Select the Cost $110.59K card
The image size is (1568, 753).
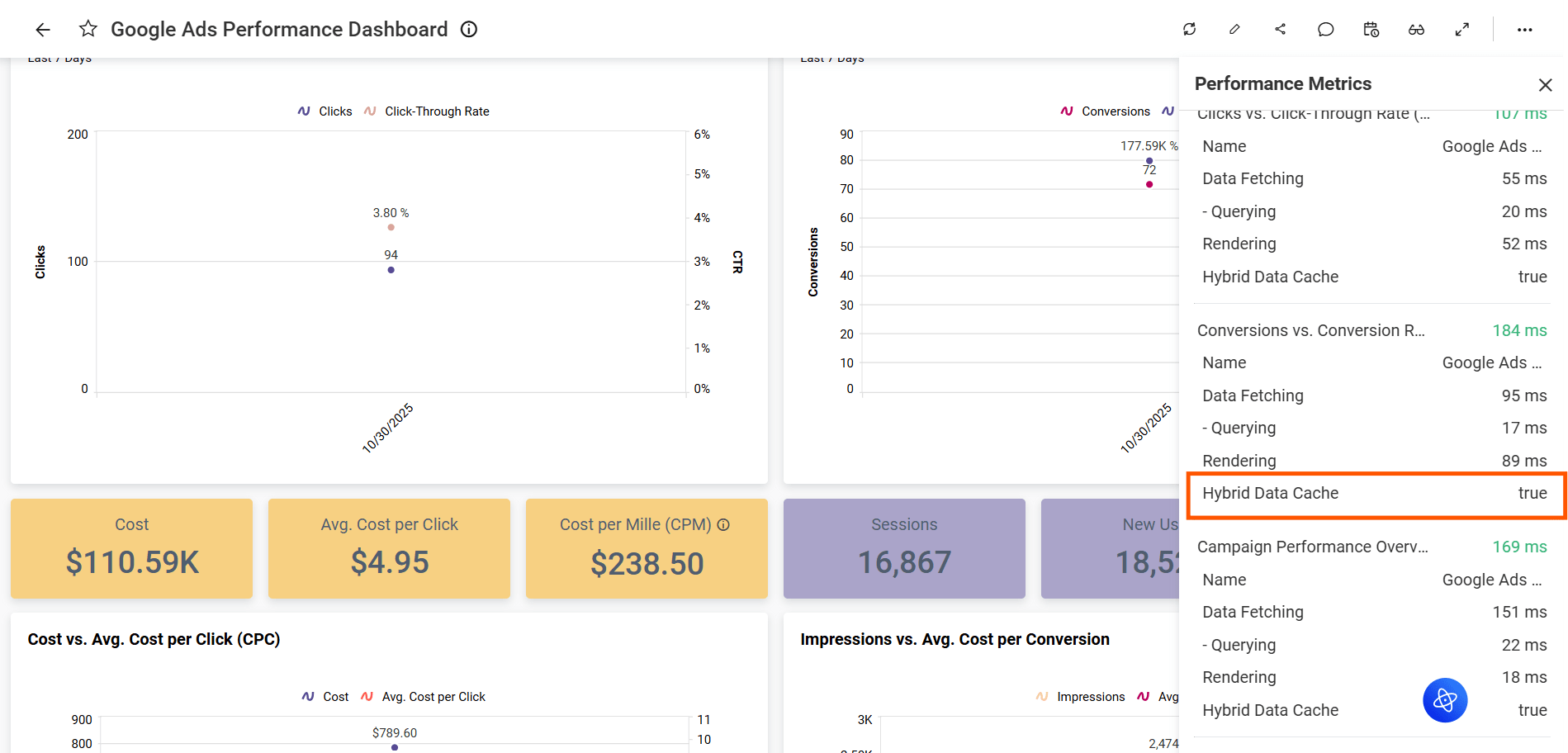coord(131,548)
